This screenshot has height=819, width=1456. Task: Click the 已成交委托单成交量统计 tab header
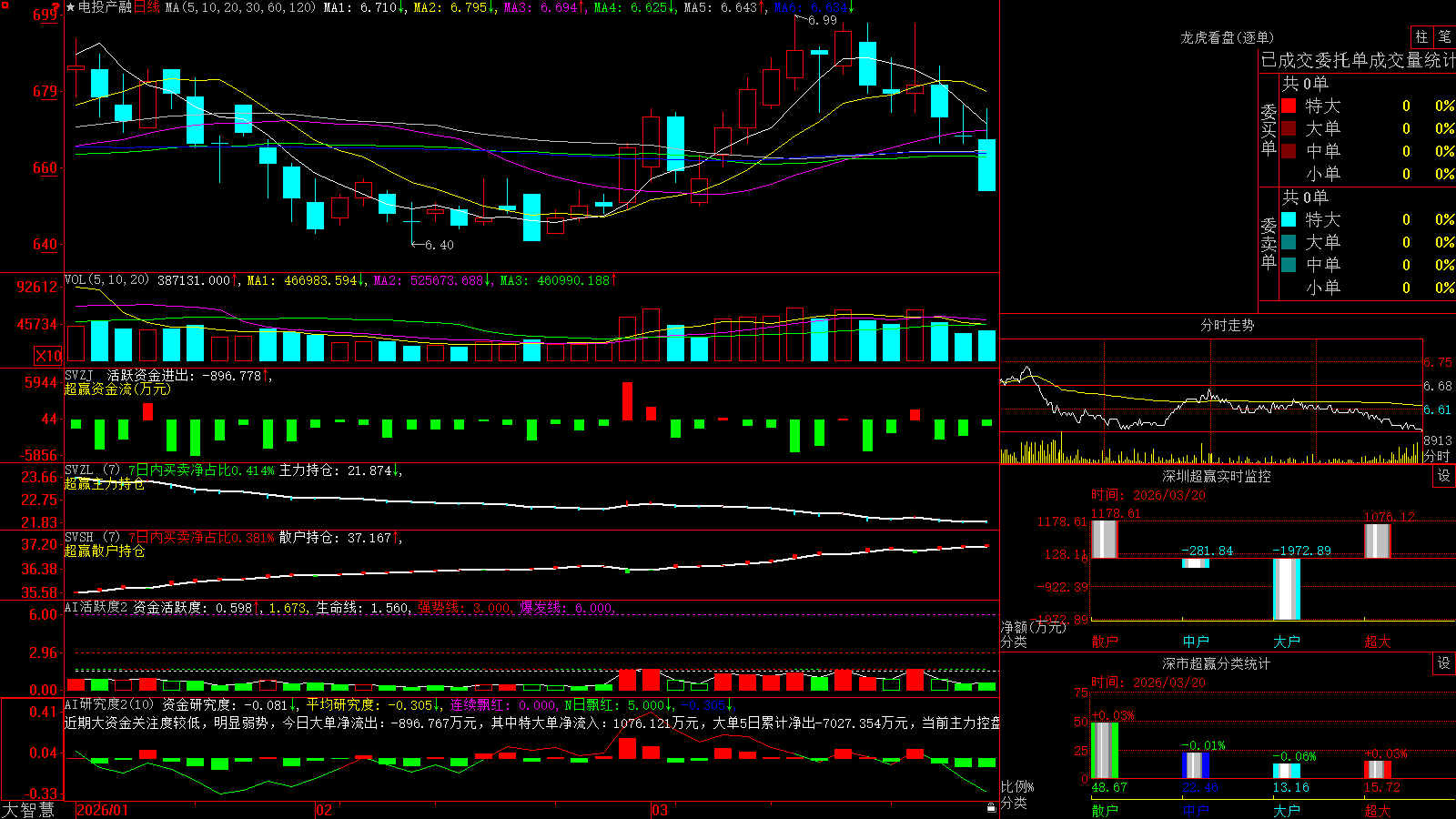pos(1358,60)
